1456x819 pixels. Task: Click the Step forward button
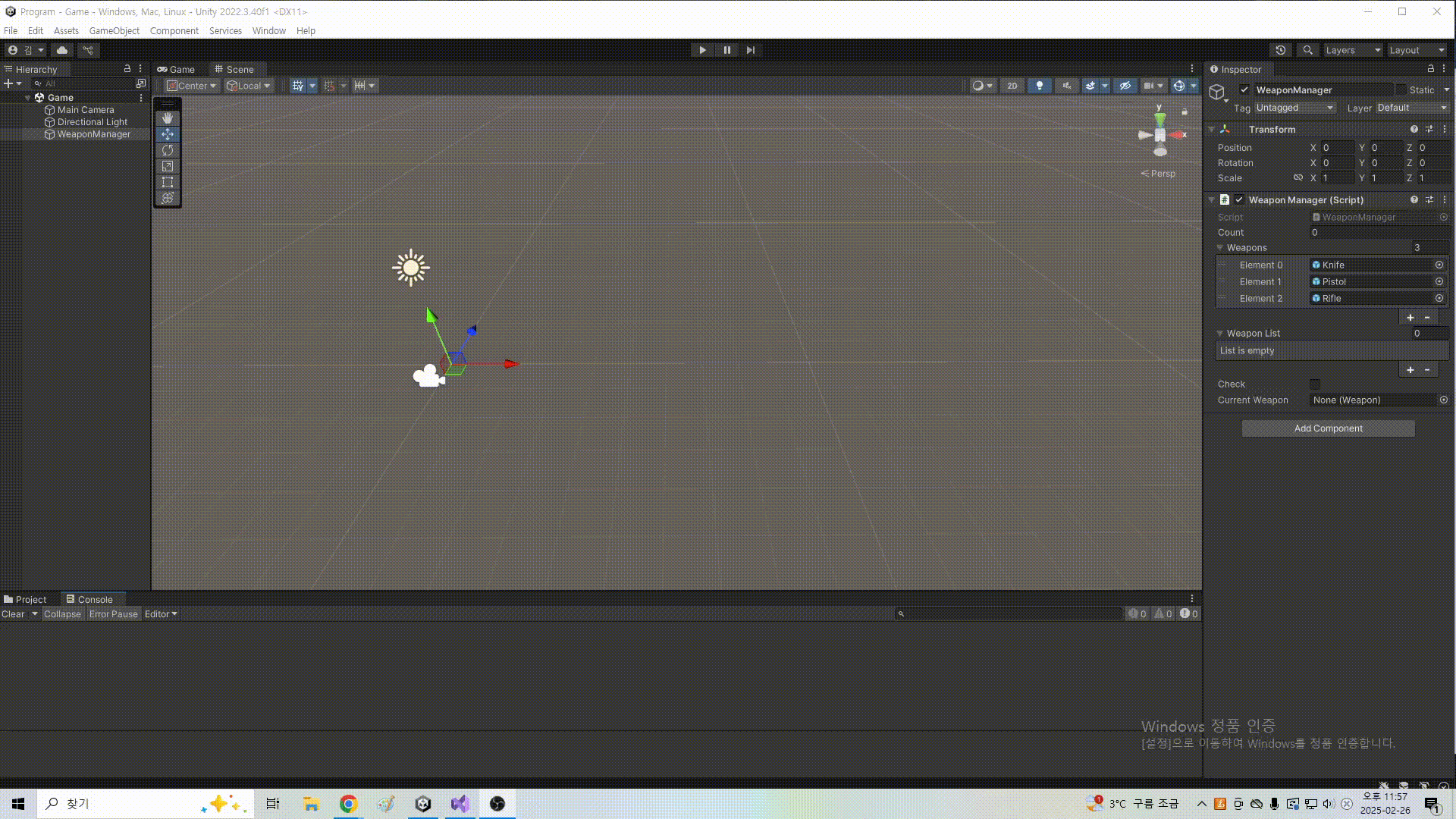coord(751,50)
